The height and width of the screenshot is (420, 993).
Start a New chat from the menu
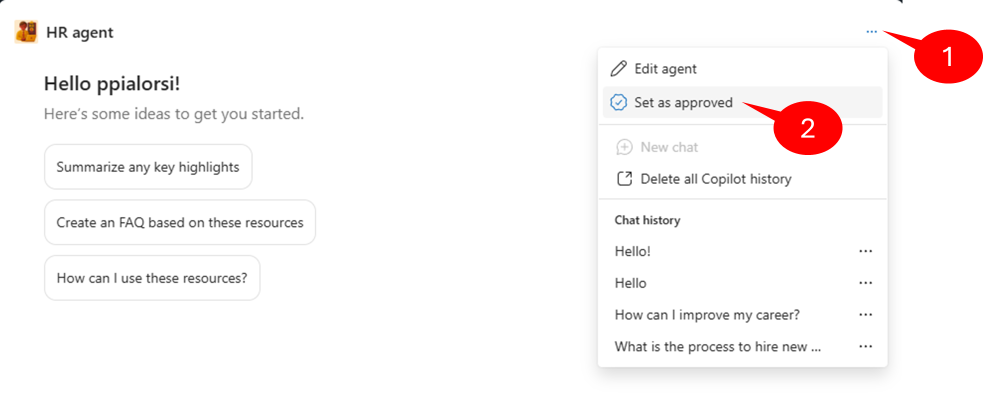742,147
